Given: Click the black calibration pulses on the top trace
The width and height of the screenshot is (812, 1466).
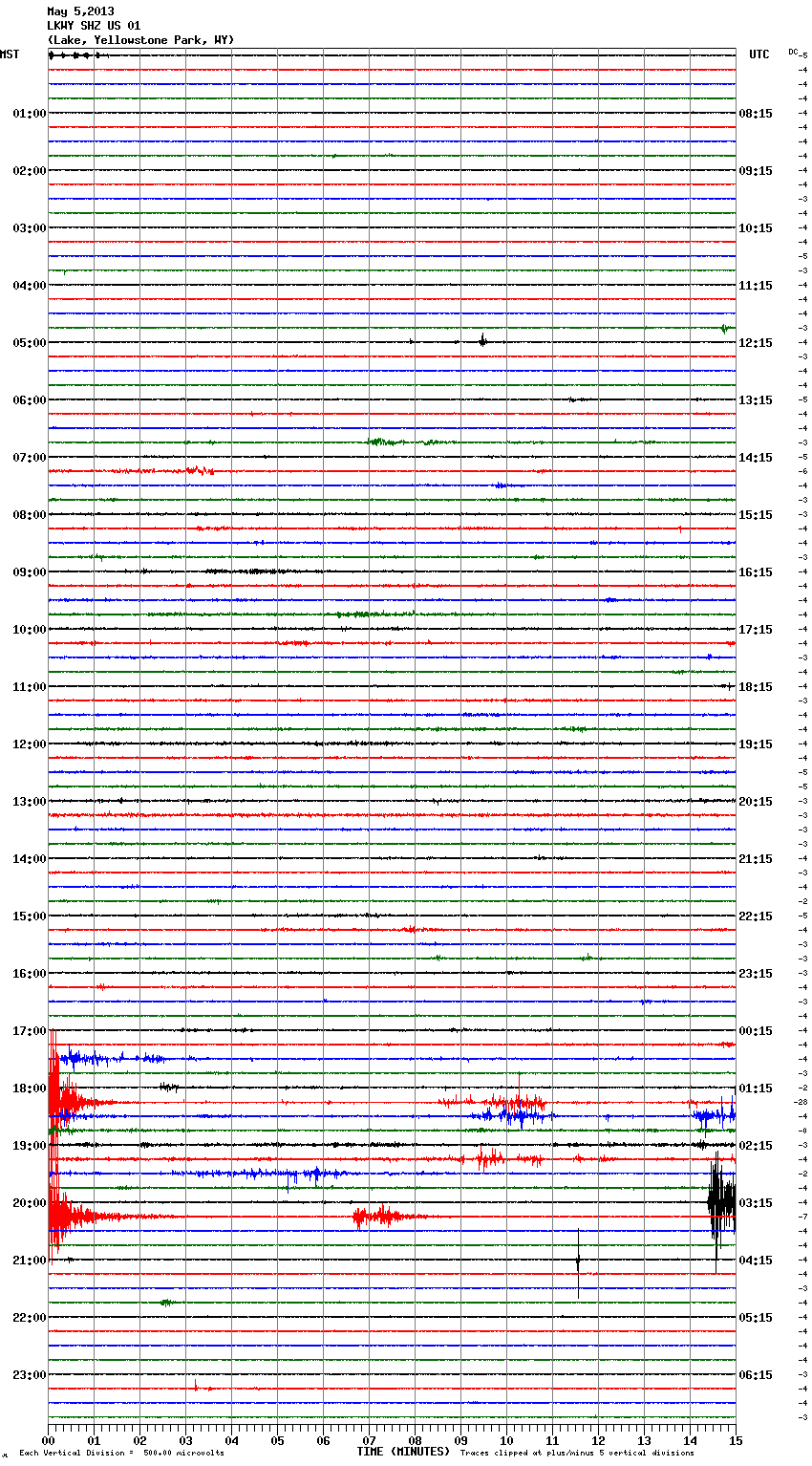Looking at the screenshot, I should click(76, 55).
